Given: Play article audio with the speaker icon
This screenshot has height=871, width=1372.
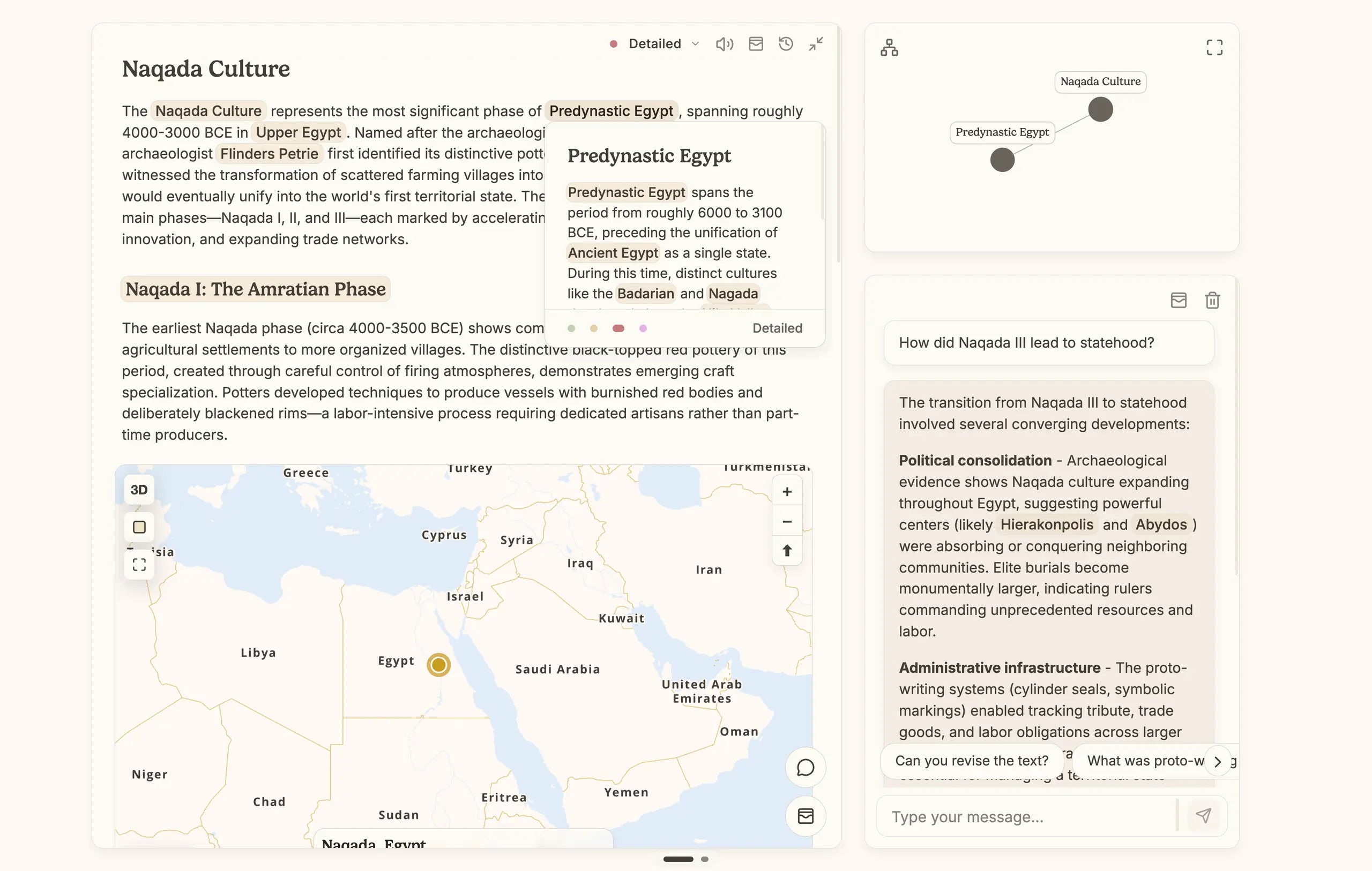Looking at the screenshot, I should click(724, 44).
